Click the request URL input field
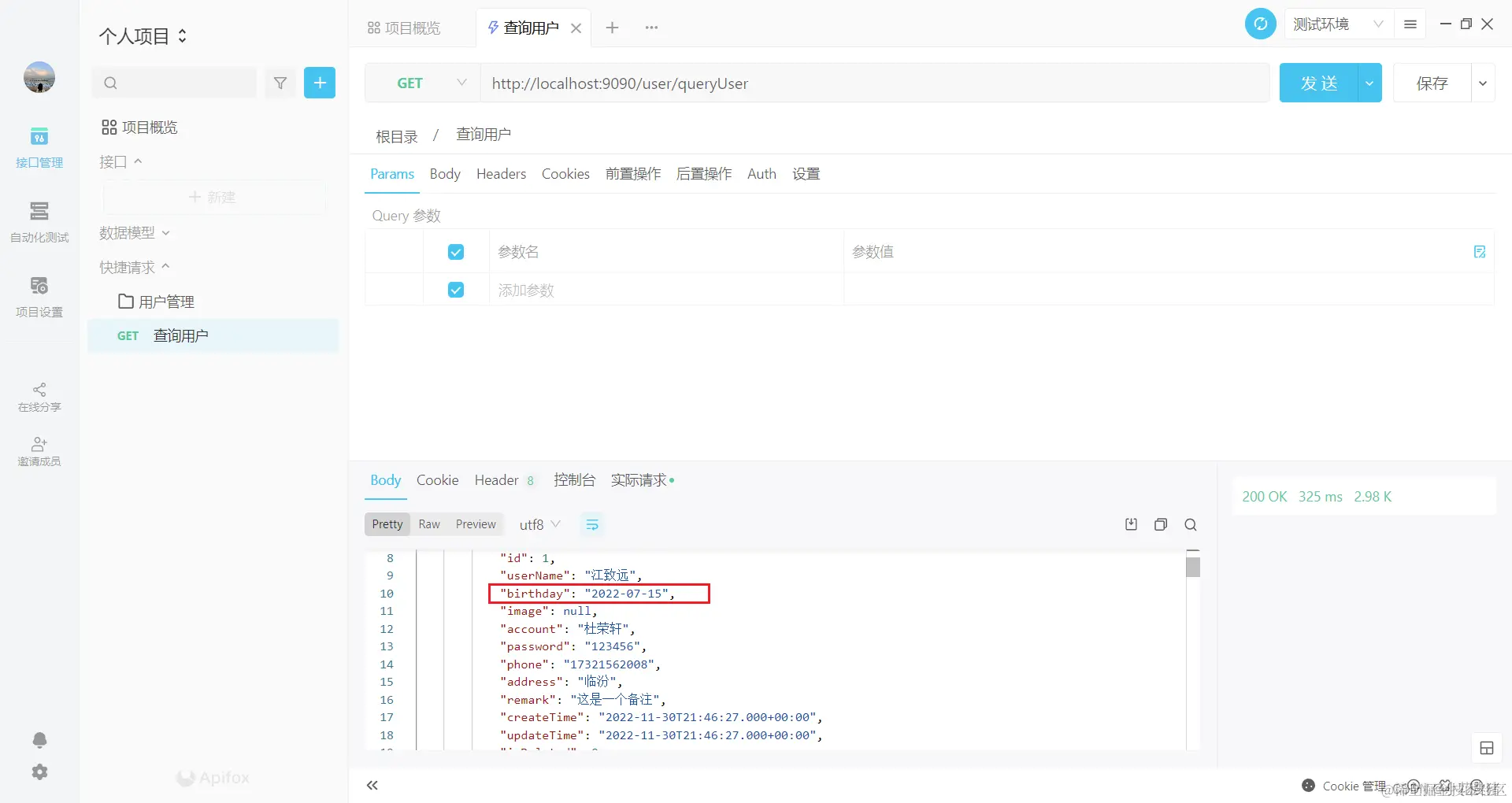The height and width of the screenshot is (803, 1512). pyautogui.click(x=875, y=83)
